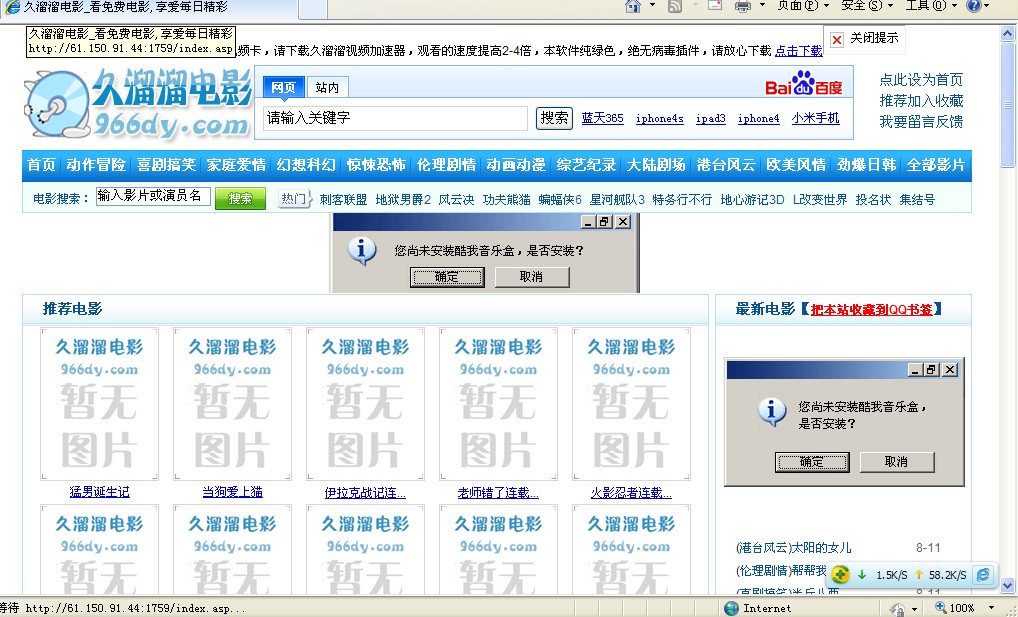Click the green 搜索 movie search button
This screenshot has height=617, width=1018.
[x=240, y=199]
